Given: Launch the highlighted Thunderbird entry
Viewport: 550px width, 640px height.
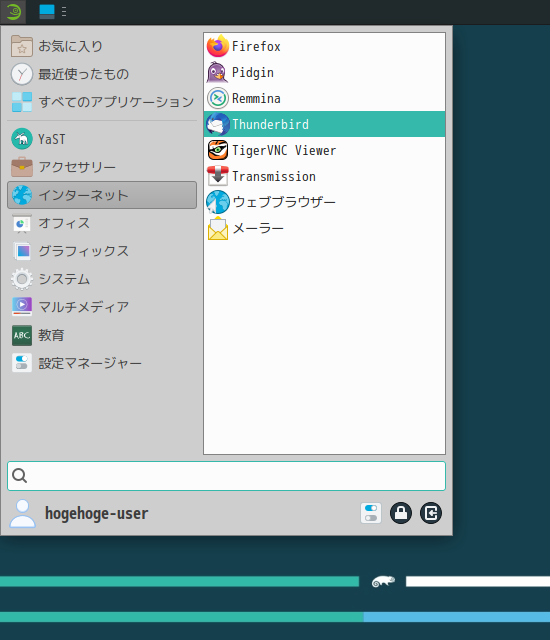Looking at the screenshot, I should [x=324, y=124].
